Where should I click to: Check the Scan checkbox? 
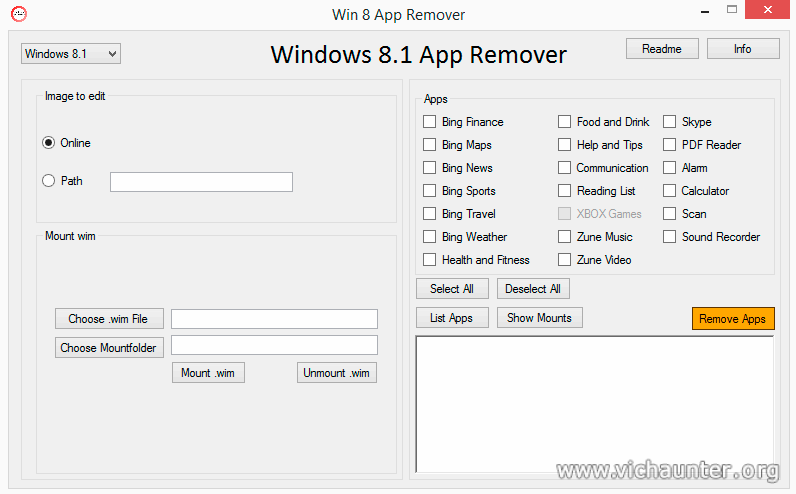click(670, 214)
